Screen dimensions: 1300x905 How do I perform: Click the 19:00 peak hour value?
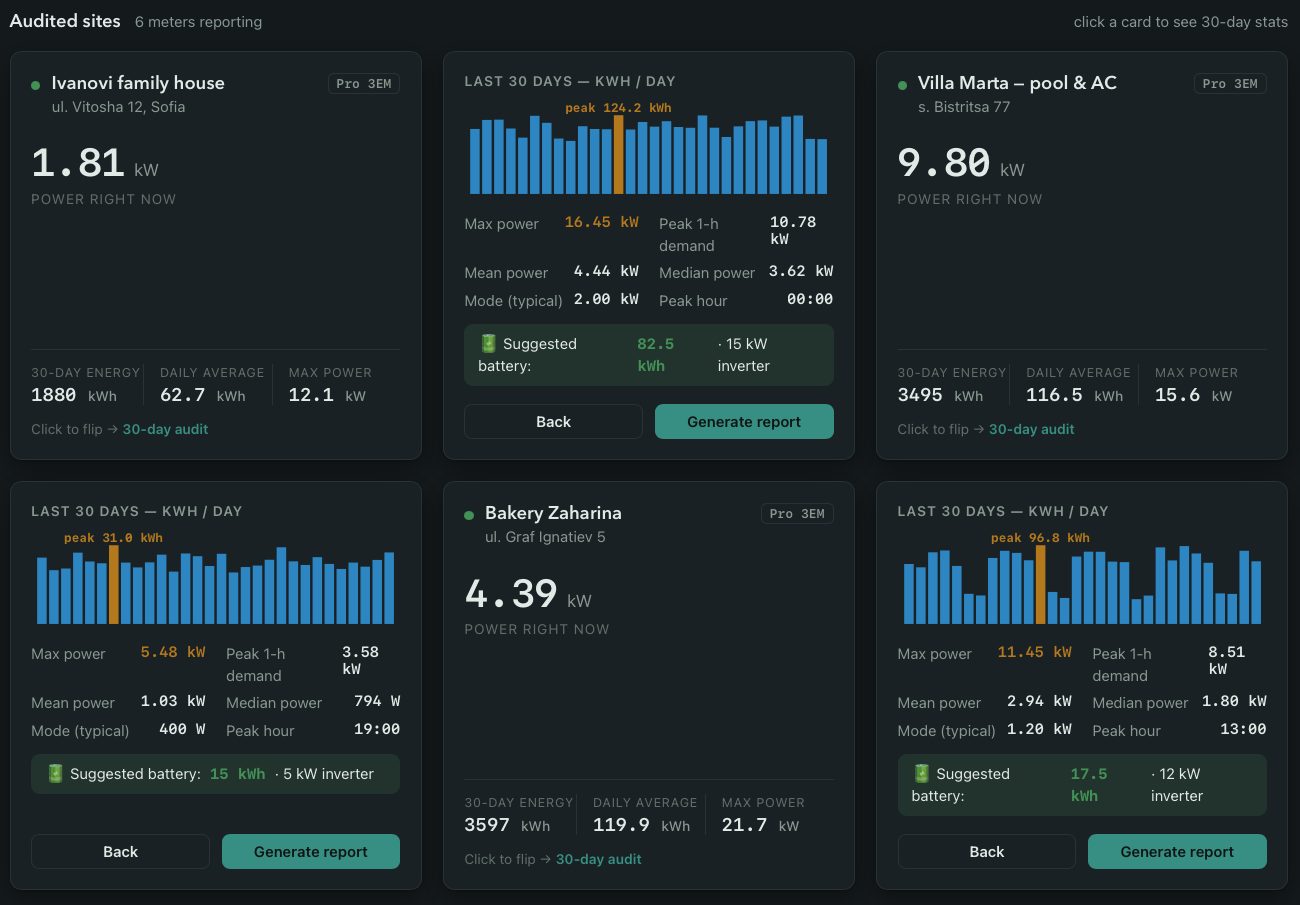click(x=377, y=729)
